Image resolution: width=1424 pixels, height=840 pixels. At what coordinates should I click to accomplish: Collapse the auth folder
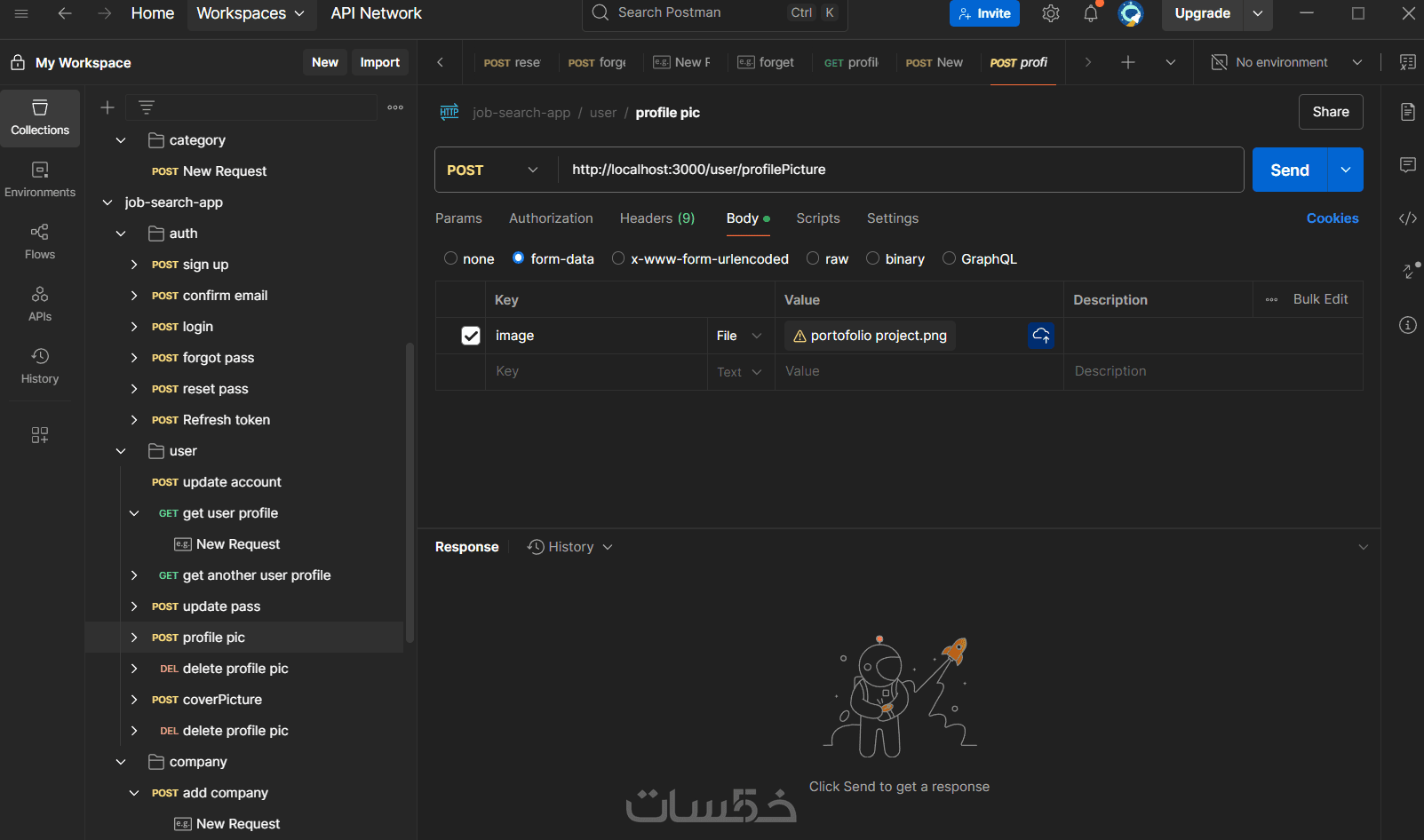coord(121,234)
